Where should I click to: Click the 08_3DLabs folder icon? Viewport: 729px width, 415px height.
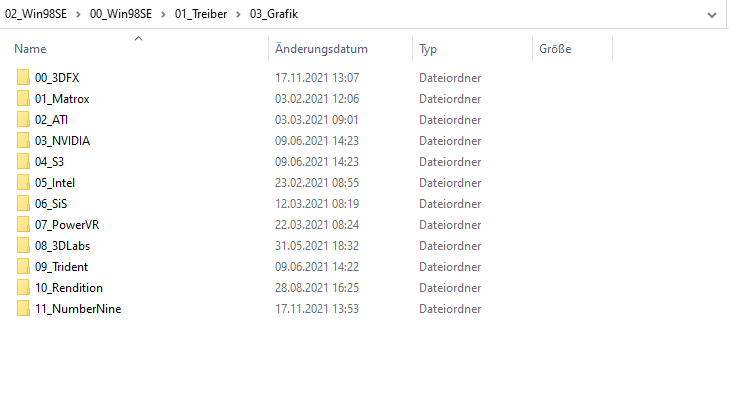(23, 245)
